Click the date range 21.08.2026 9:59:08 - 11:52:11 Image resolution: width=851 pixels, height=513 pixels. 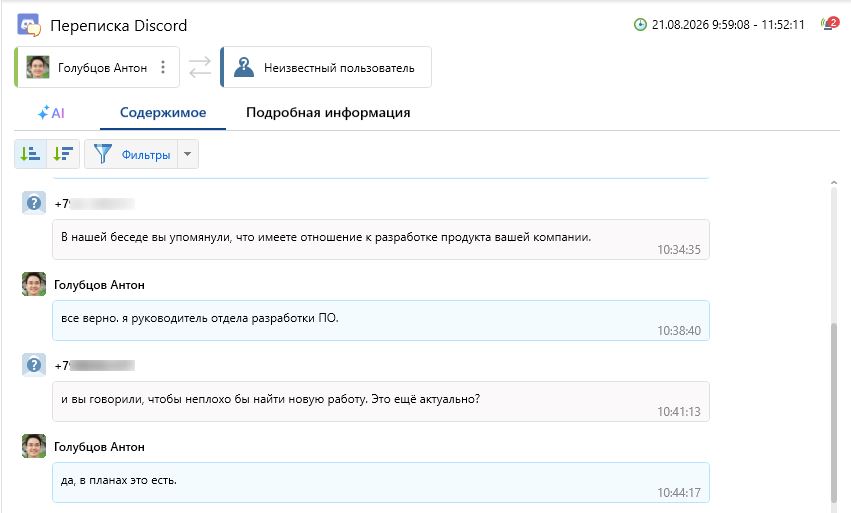728,24
